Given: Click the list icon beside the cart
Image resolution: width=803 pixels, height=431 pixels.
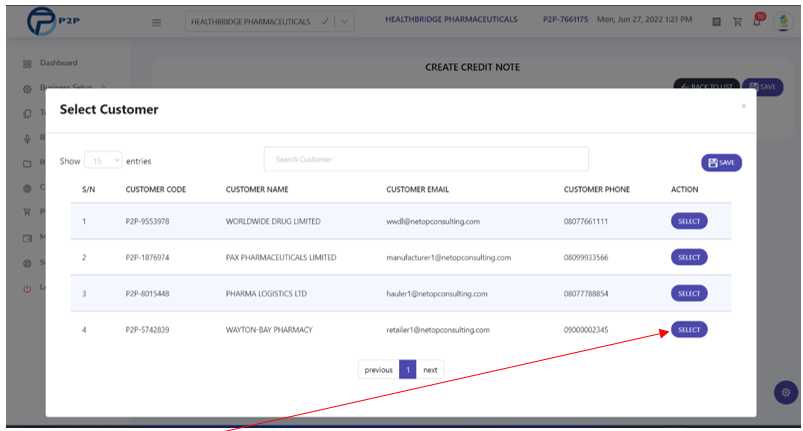Looking at the screenshot, I should point(716,21).
